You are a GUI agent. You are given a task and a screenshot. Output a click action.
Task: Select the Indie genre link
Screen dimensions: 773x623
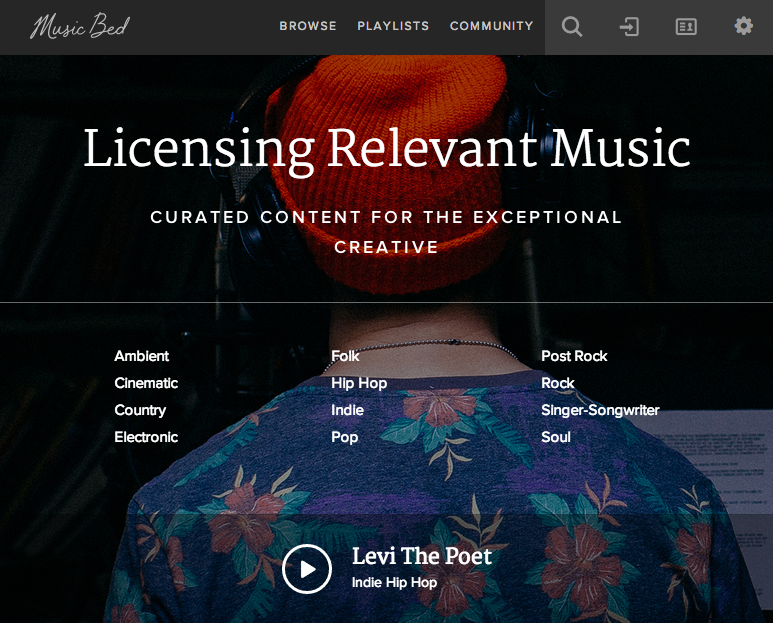347,410
